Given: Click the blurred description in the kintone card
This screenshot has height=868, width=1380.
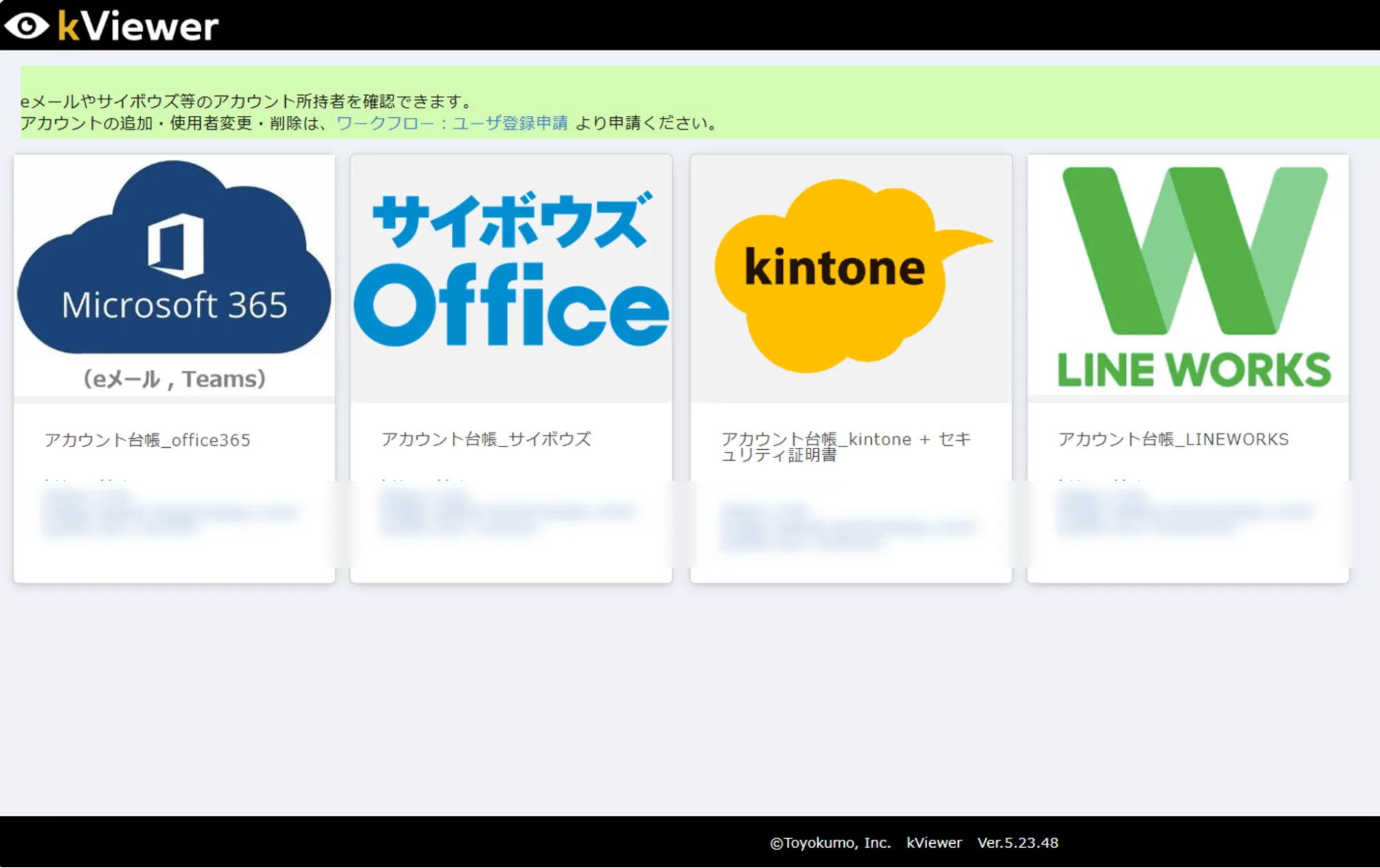Looking at the screenshot, I should tap(848, 528).
